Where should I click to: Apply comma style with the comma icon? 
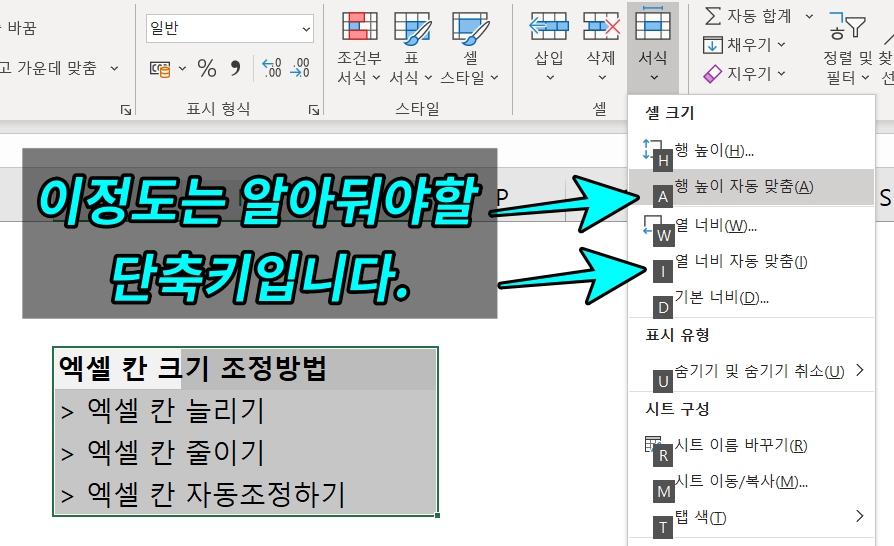click(x=235, y=69)
